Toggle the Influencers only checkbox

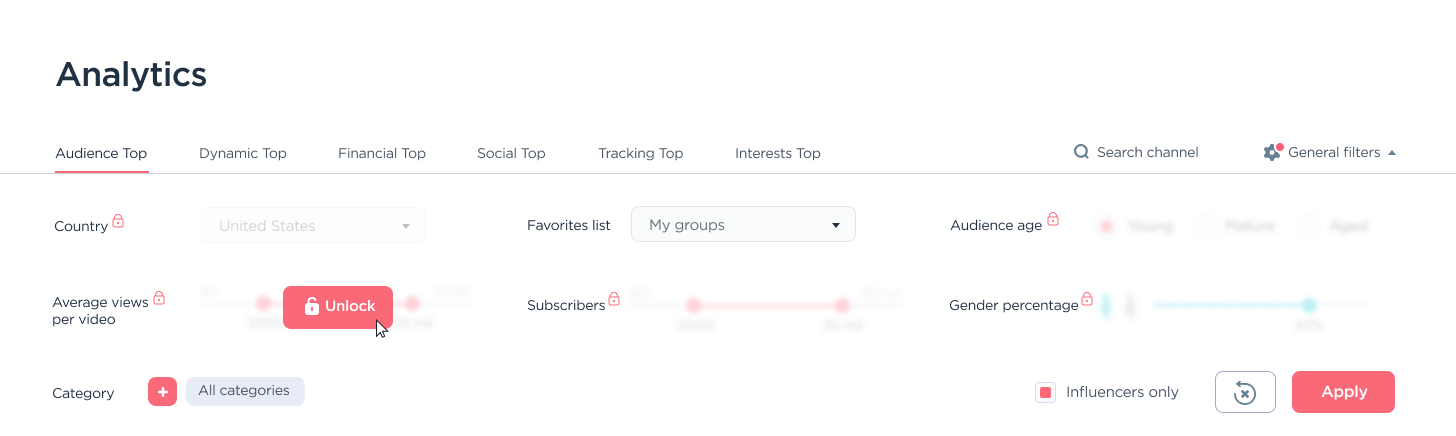click(x=1045, y=392)
